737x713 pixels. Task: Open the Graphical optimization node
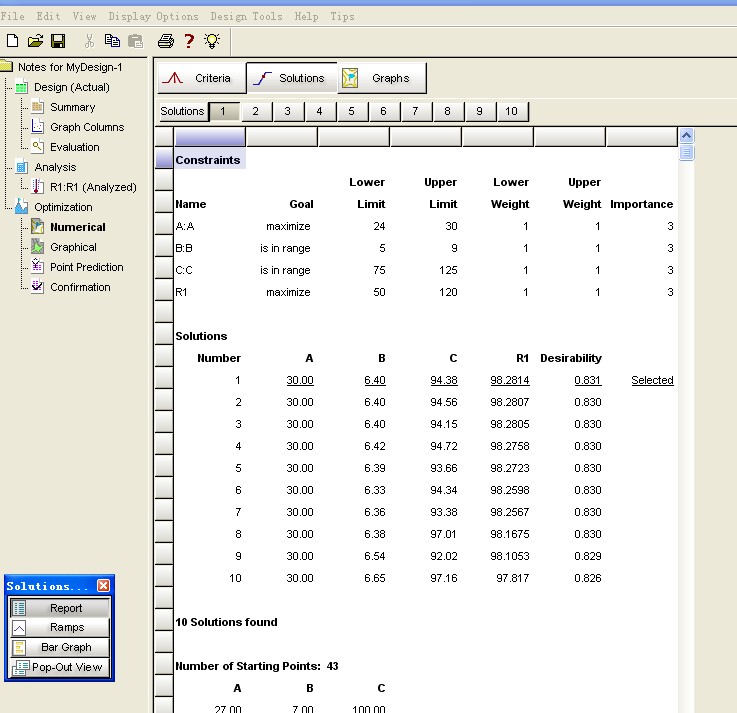click(x=73, y=247)
